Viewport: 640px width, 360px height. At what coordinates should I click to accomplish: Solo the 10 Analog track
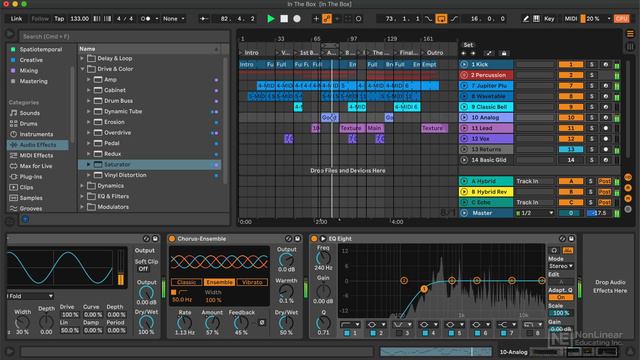(x=591, y=118)
